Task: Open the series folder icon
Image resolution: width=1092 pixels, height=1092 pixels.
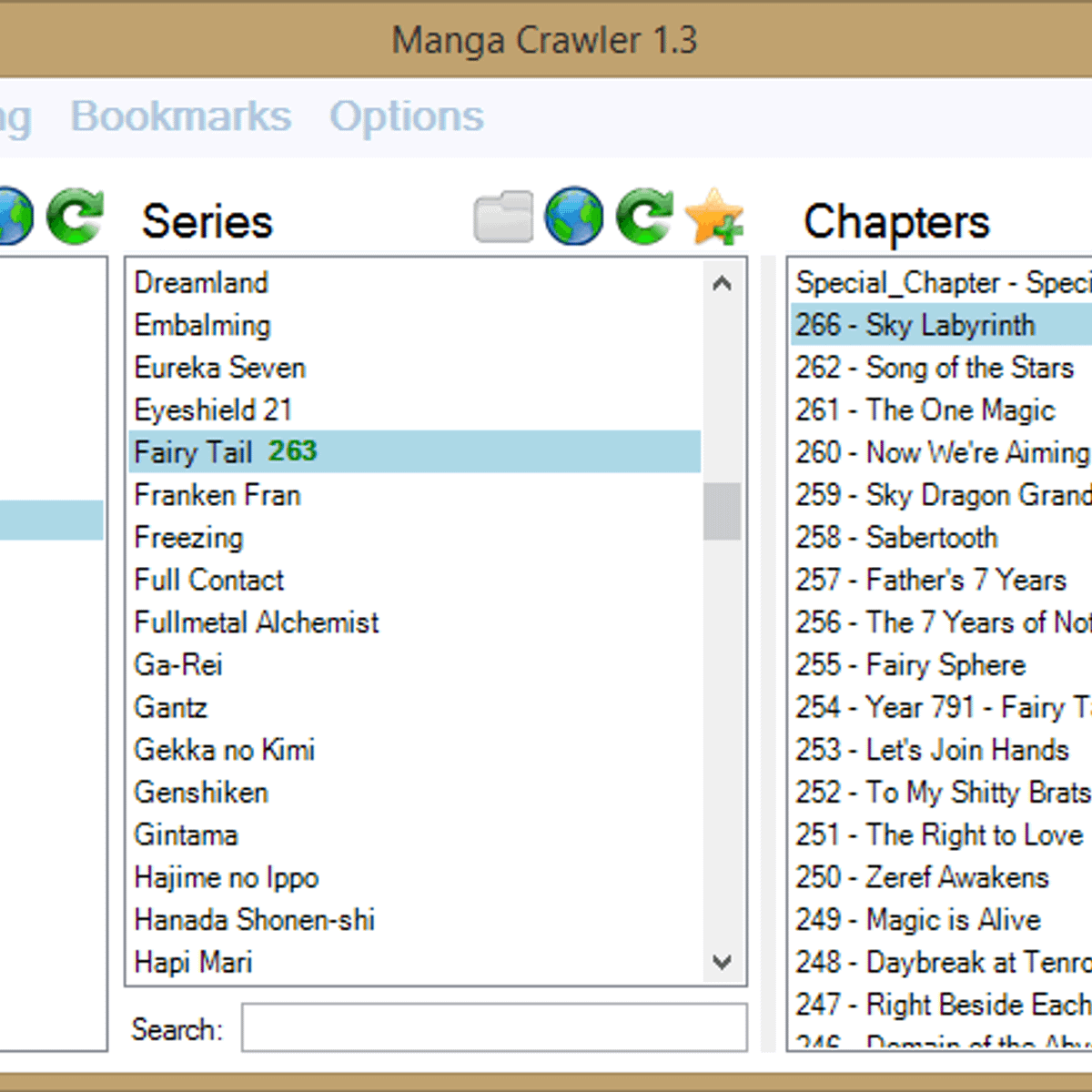Action: pos(503,217)
